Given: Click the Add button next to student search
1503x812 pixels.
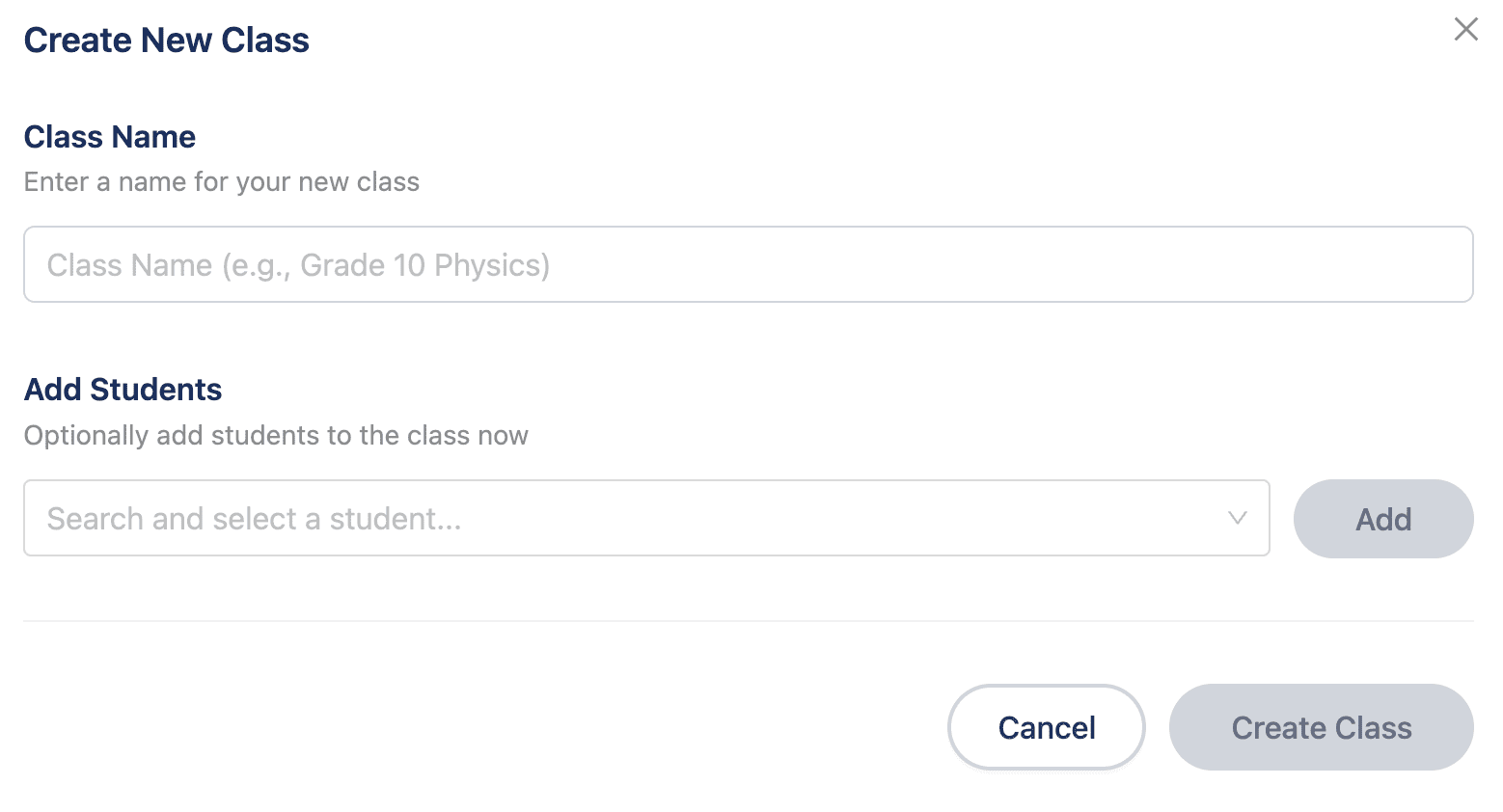Looking at the screenshot, I should 1382,519.
